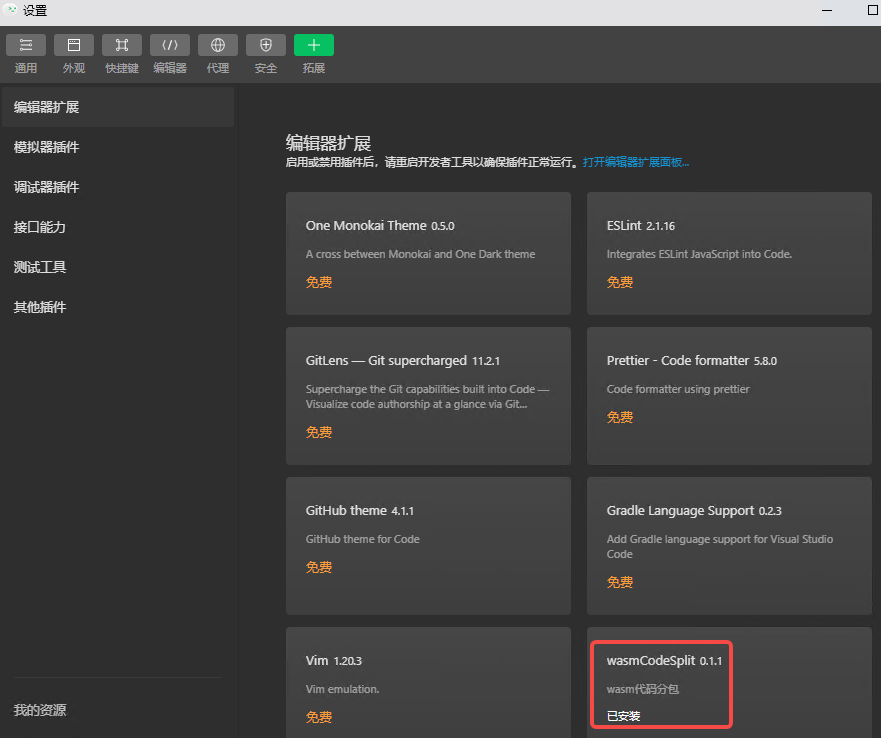This screenshot has height=738, width=881.
Task: Open the 编辑器 editor settings icon
Action: [170, 45]
